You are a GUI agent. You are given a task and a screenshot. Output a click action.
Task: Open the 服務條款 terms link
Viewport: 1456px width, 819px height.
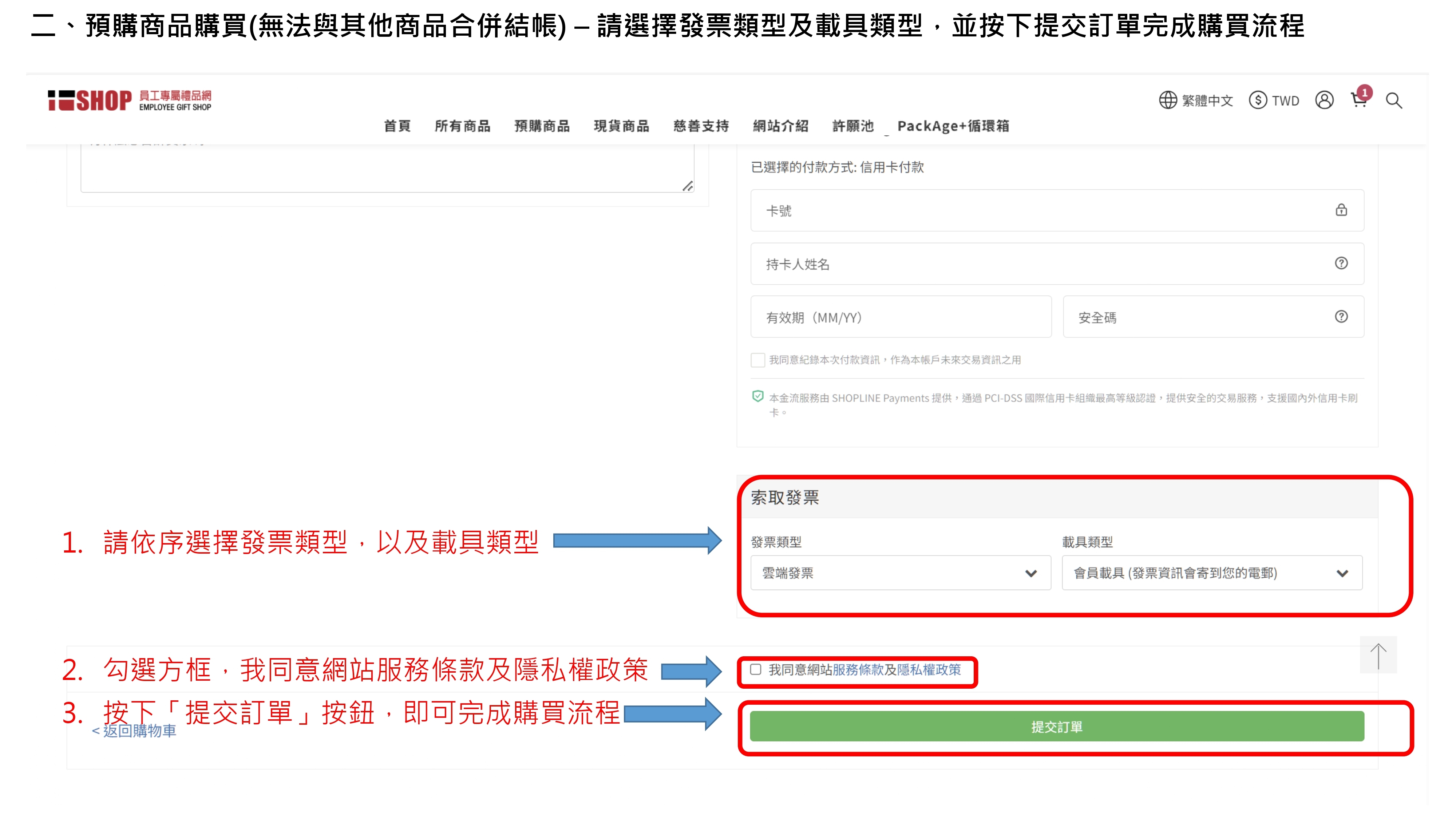pyautogui.click(x=858, y=669)
